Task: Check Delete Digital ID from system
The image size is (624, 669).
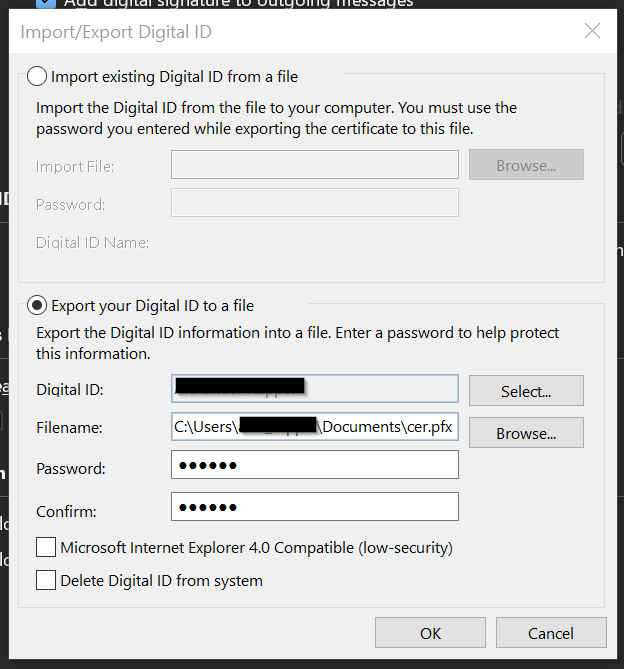Action: coord(46,580)
